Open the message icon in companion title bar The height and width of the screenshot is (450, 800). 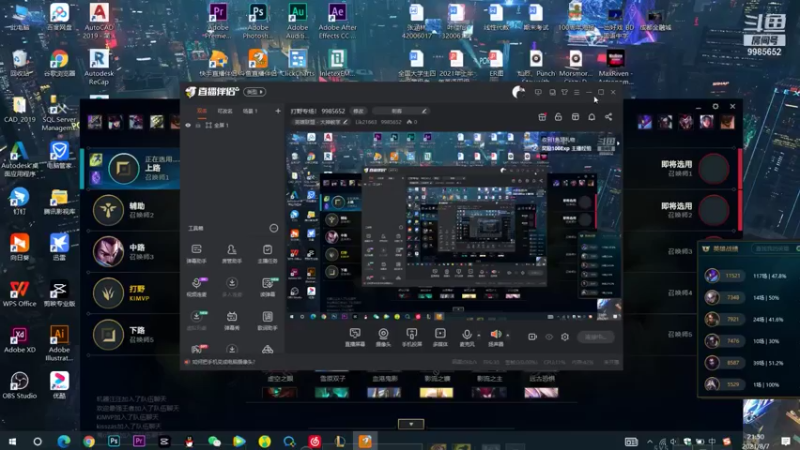click(538, 92)
